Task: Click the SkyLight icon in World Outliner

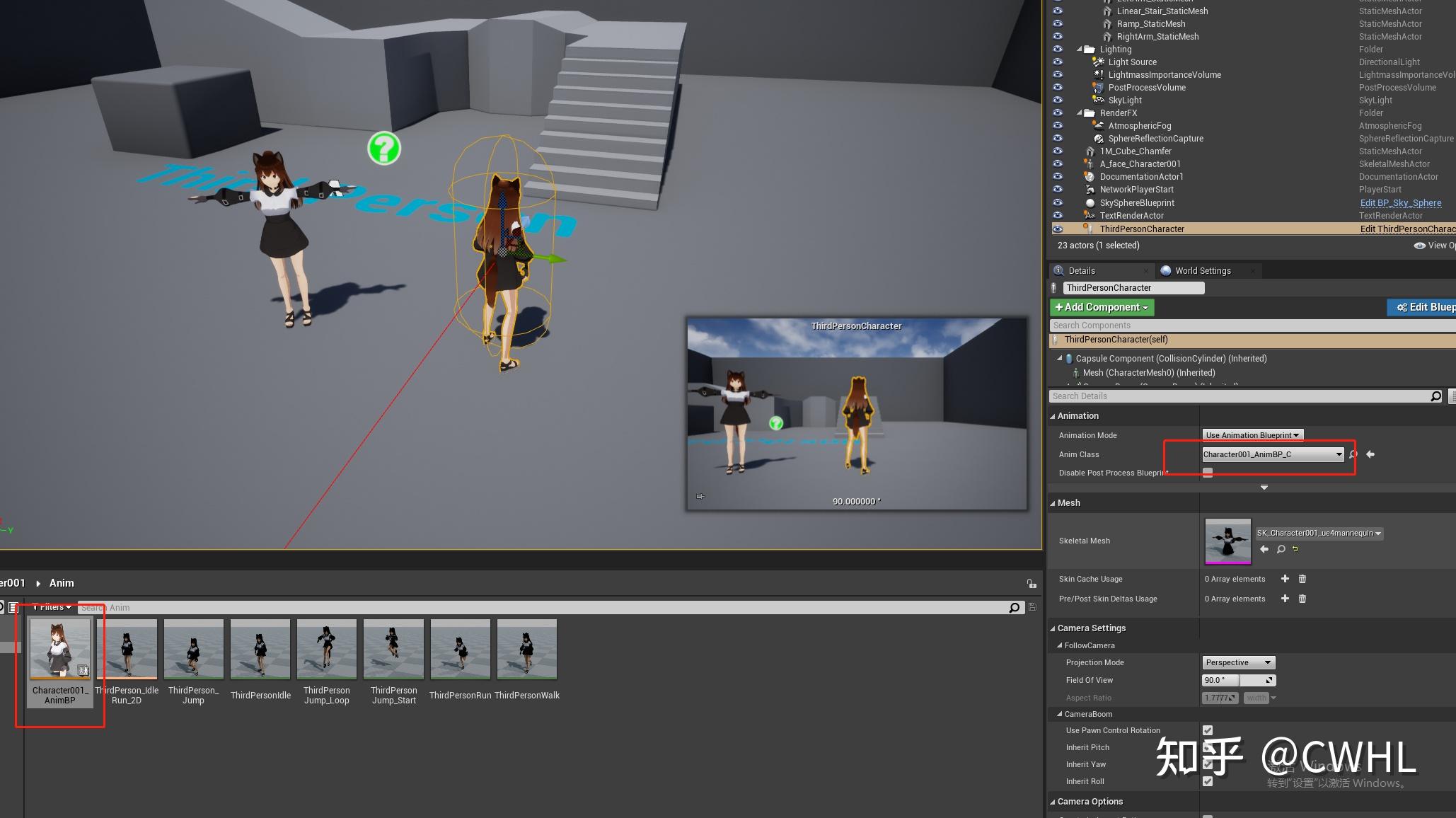Action: 1098,100
